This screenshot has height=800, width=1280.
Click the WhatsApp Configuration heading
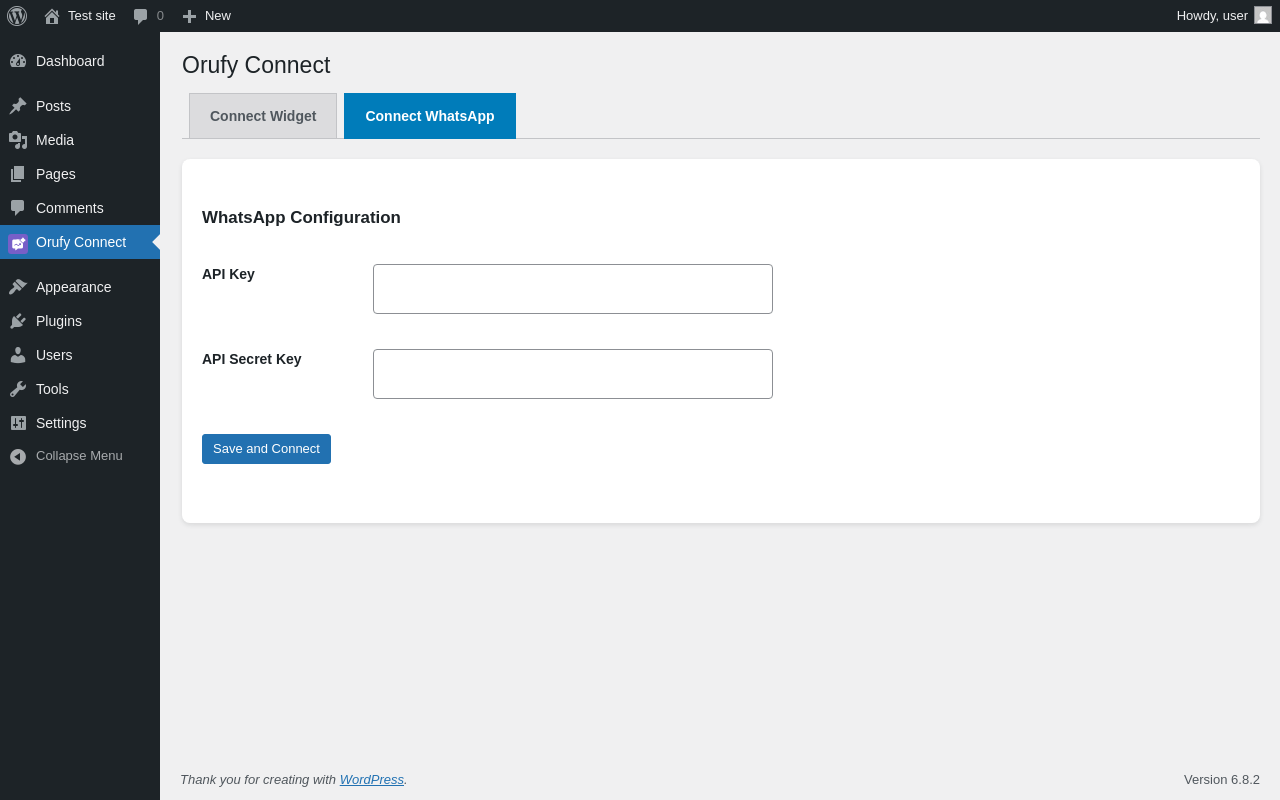301,218
